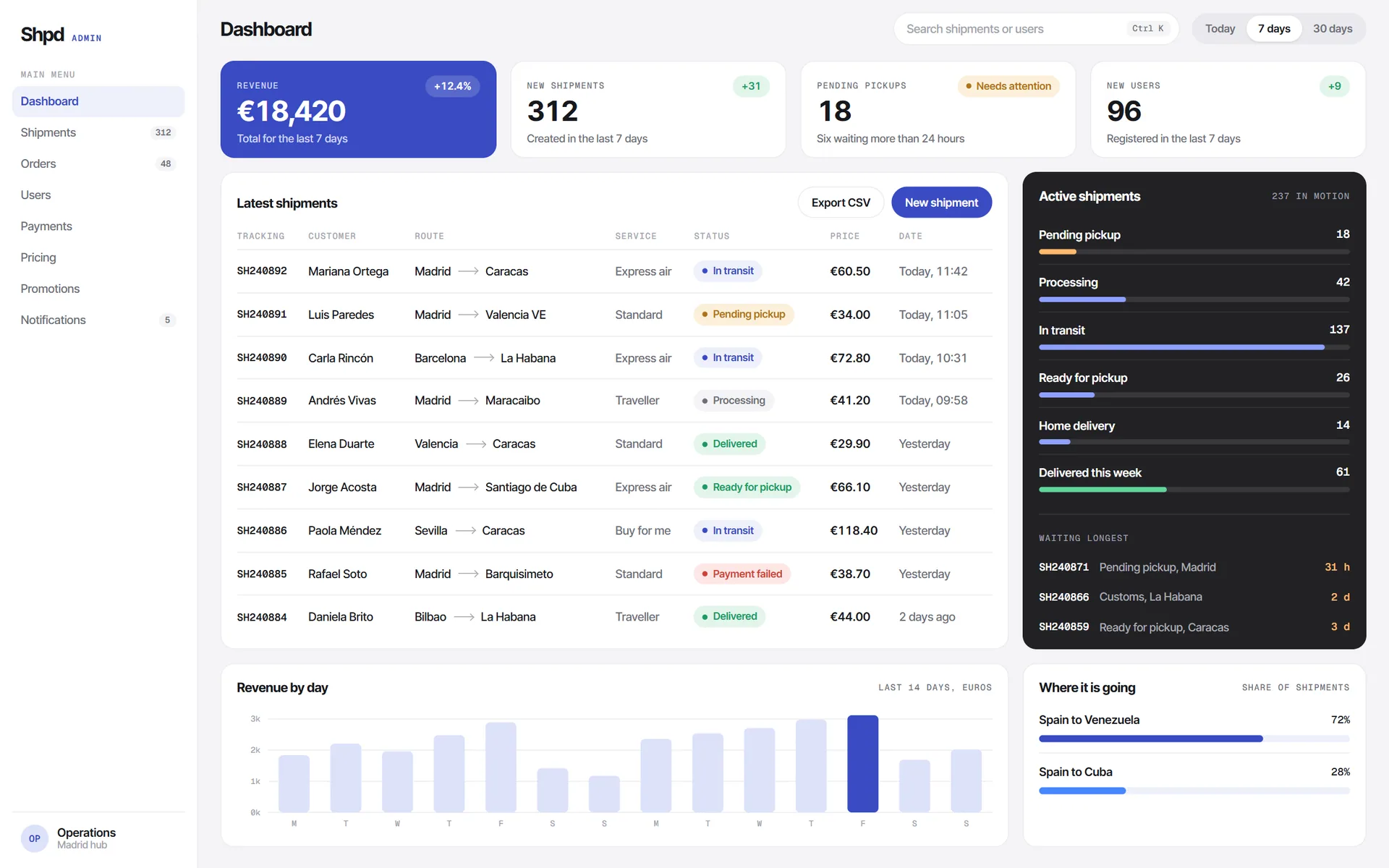Open the New Users card

click(x=1228, y=109)
